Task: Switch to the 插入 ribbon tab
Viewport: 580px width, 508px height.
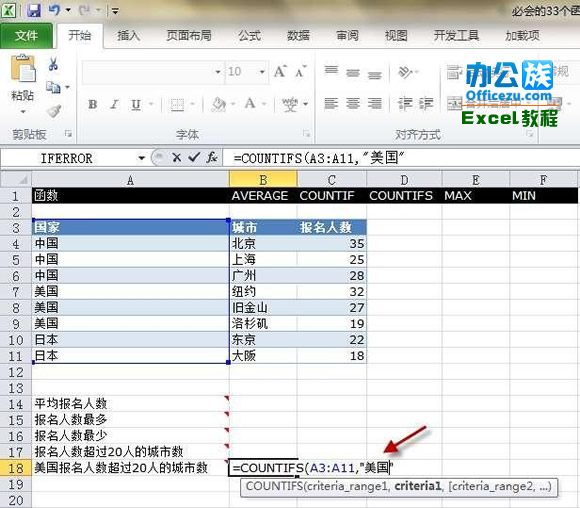Action: [128, 36]
